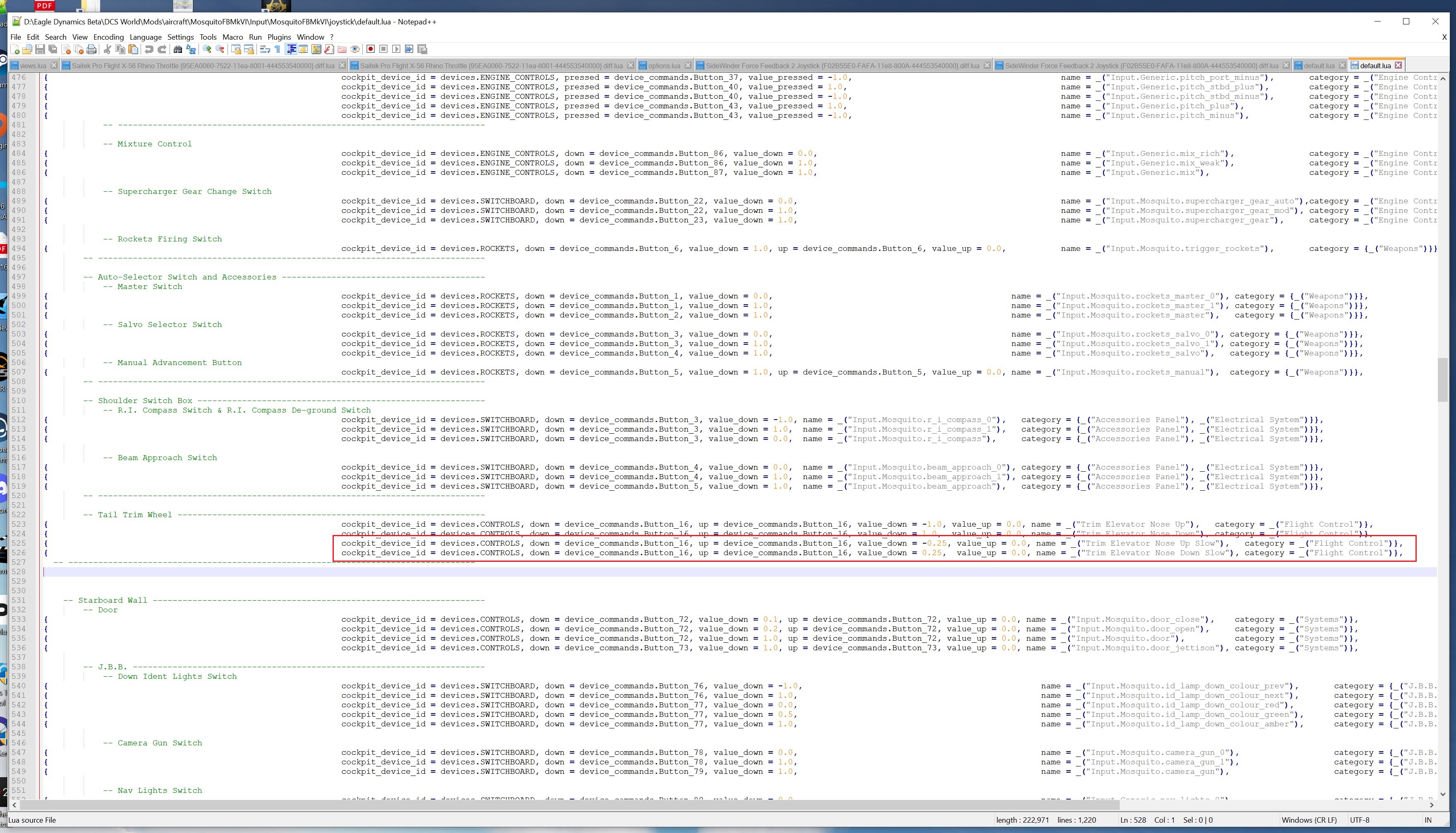The height and width of the screenshot is (833, 1456).
Task: Click the horizontal scrollbar right arrow
Action: click(x=1432, y=805)
